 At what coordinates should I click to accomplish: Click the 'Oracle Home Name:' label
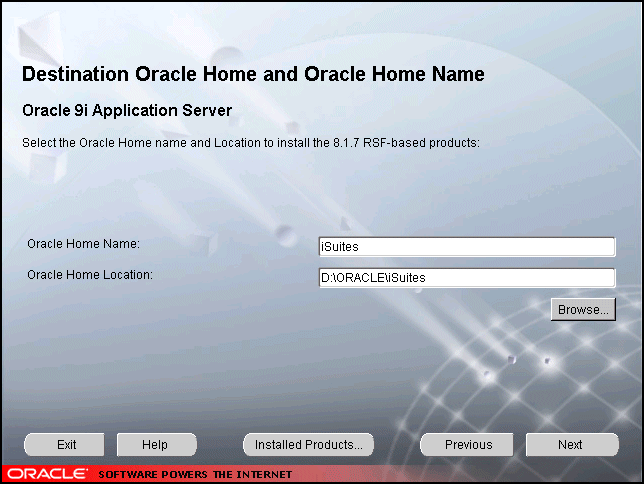83,244
